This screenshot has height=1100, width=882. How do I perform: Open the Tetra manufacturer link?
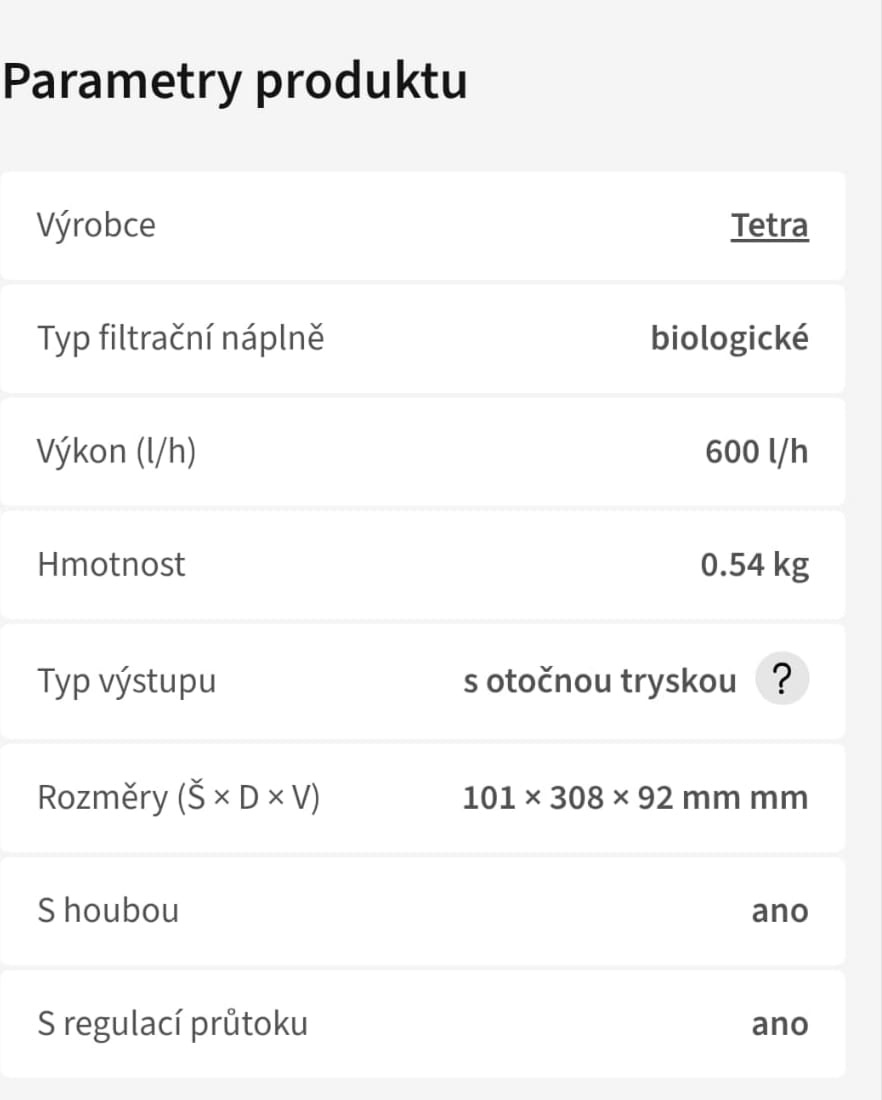point(769,226)
